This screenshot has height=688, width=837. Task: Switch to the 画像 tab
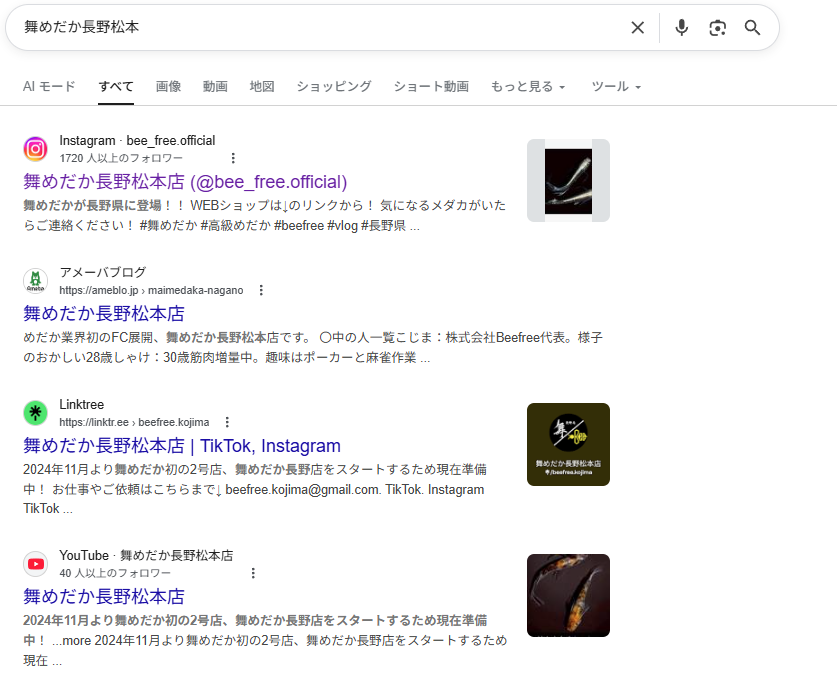point(168,86)
